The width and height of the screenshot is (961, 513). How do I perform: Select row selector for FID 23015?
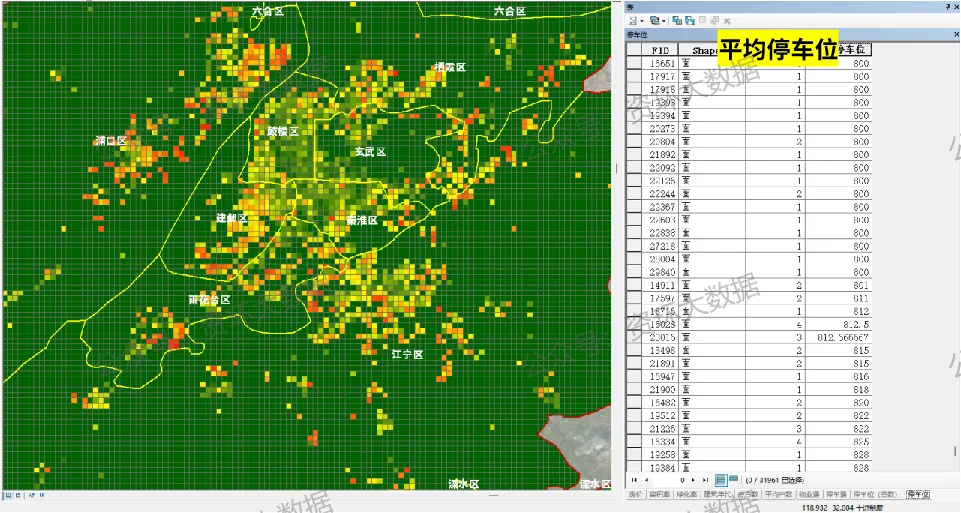click(x=634, y=337)
